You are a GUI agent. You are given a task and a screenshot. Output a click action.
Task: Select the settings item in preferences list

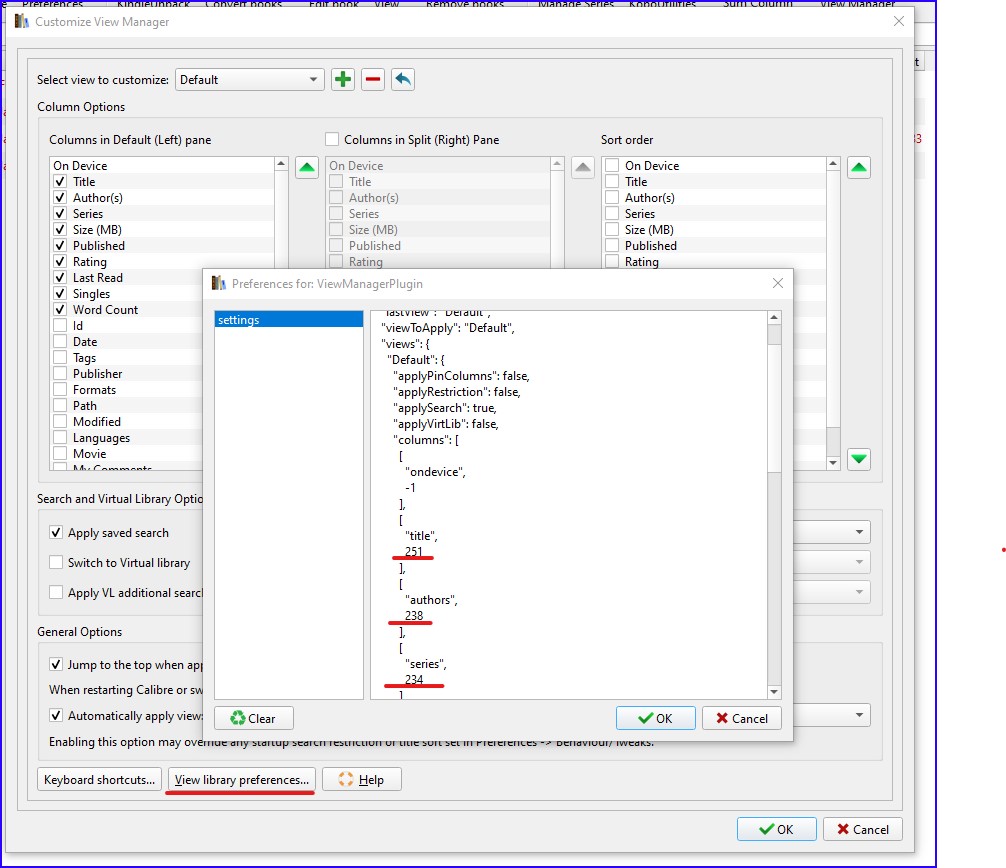coord(289,319)
